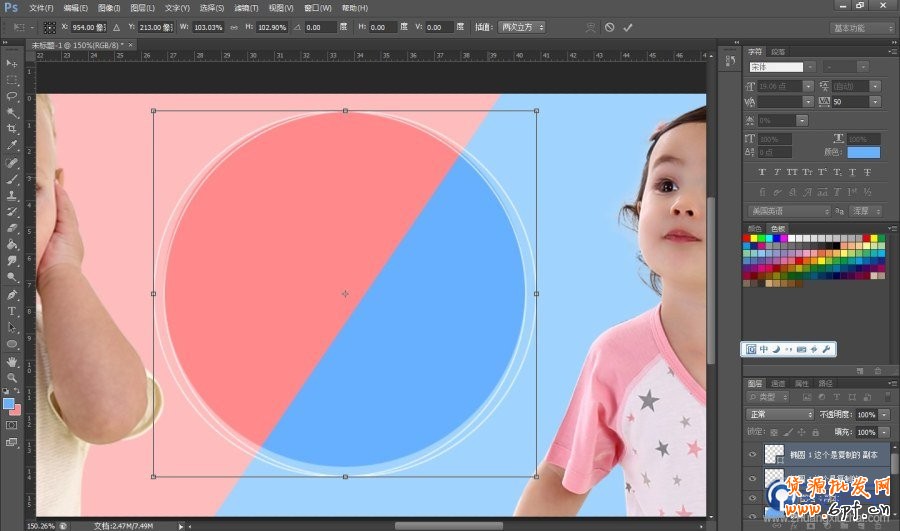Click the text color swatch in Character panel
The height and width of the screenshot is (531, 900).
863,152
